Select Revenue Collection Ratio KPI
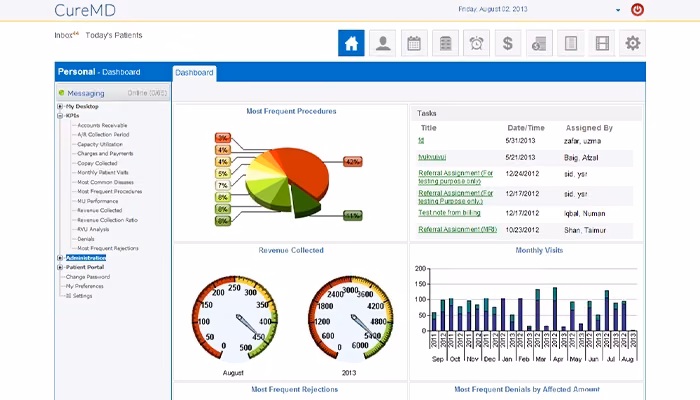Image resolution: width=700 pixels, height=400 pixels. pos(108,220)
